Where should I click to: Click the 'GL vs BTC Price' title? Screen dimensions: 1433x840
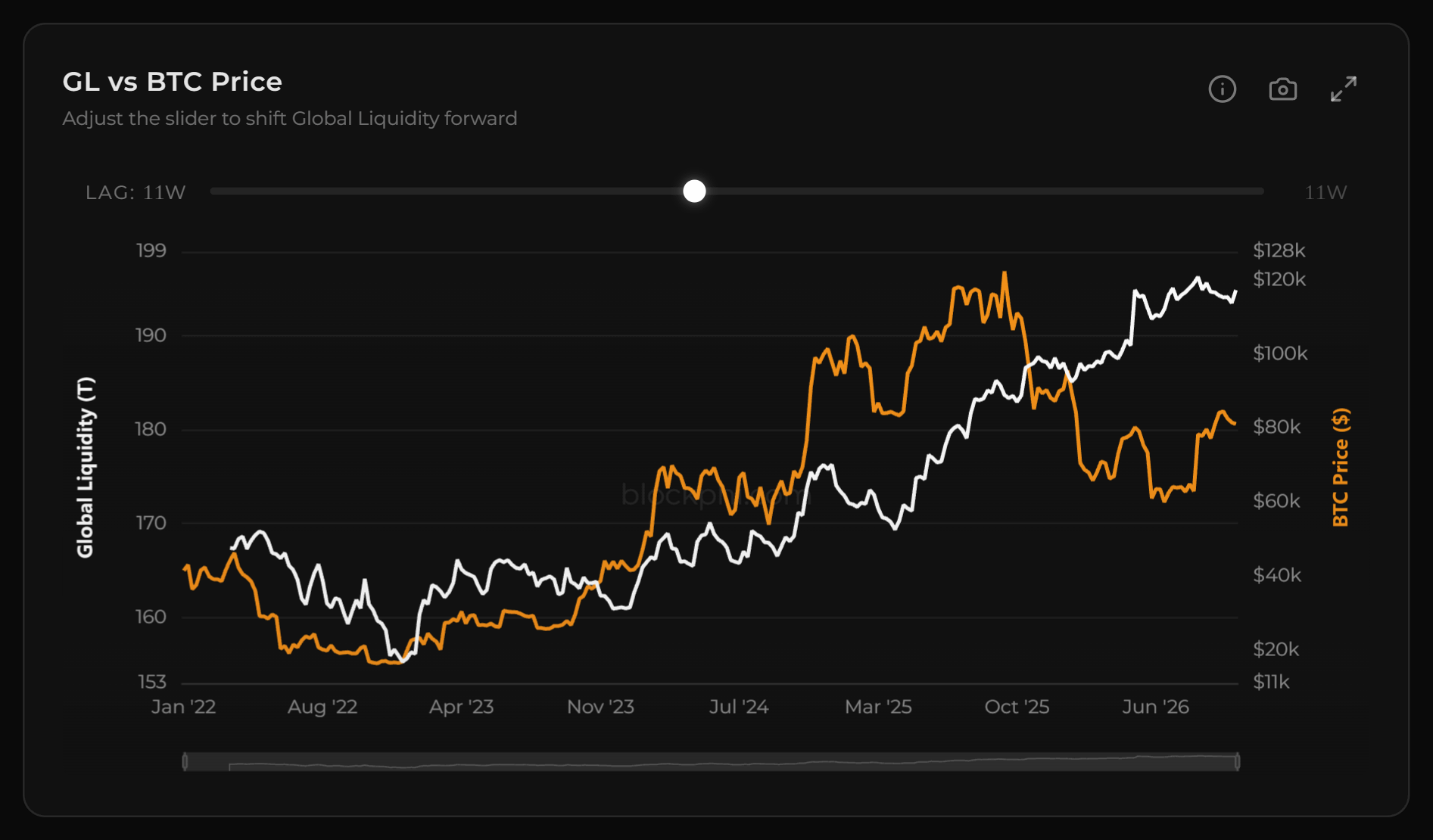tap(172, 82)
